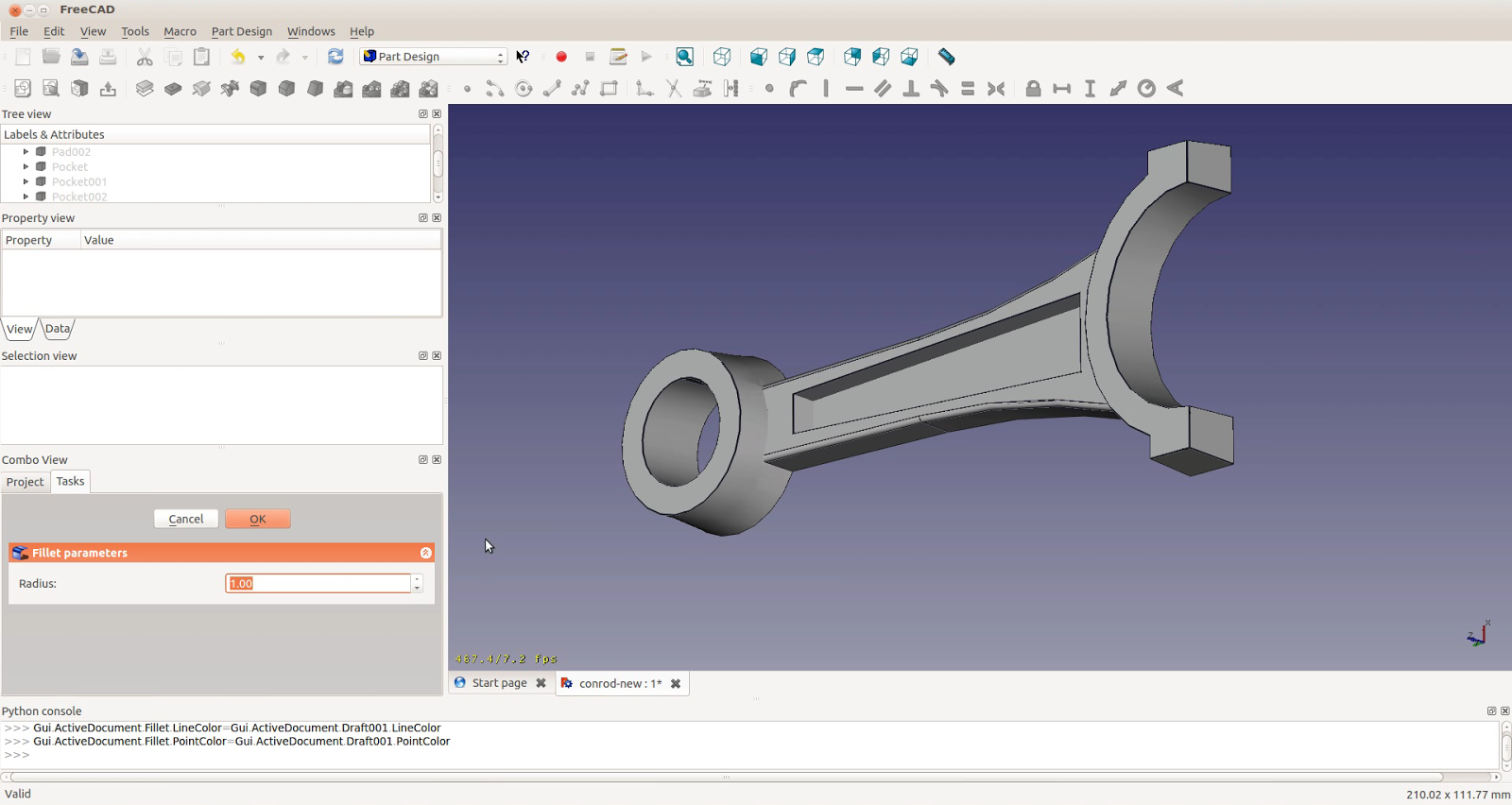Click the Save document icon
This screenshot has width=1512, height=805.
tap(79, 57)
